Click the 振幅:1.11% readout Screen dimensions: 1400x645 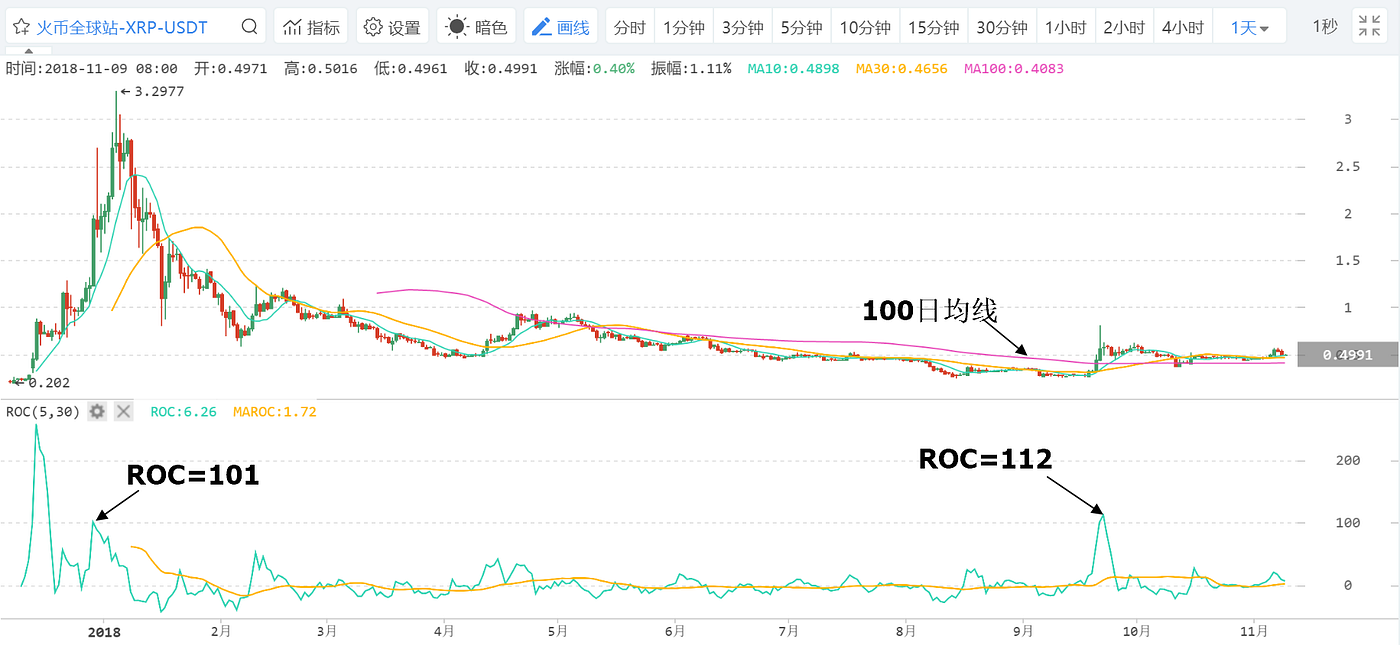pyautogui.click(x=691, y=69)
